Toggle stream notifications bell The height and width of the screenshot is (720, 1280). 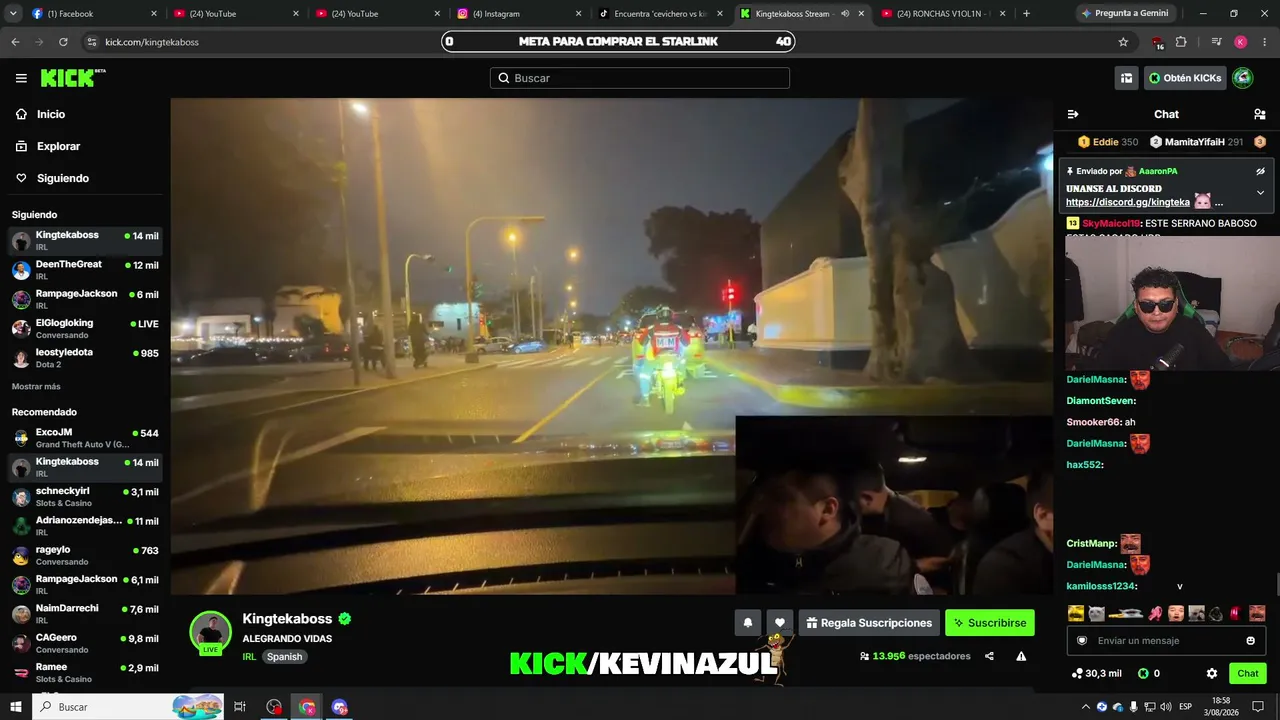point(747,623)
